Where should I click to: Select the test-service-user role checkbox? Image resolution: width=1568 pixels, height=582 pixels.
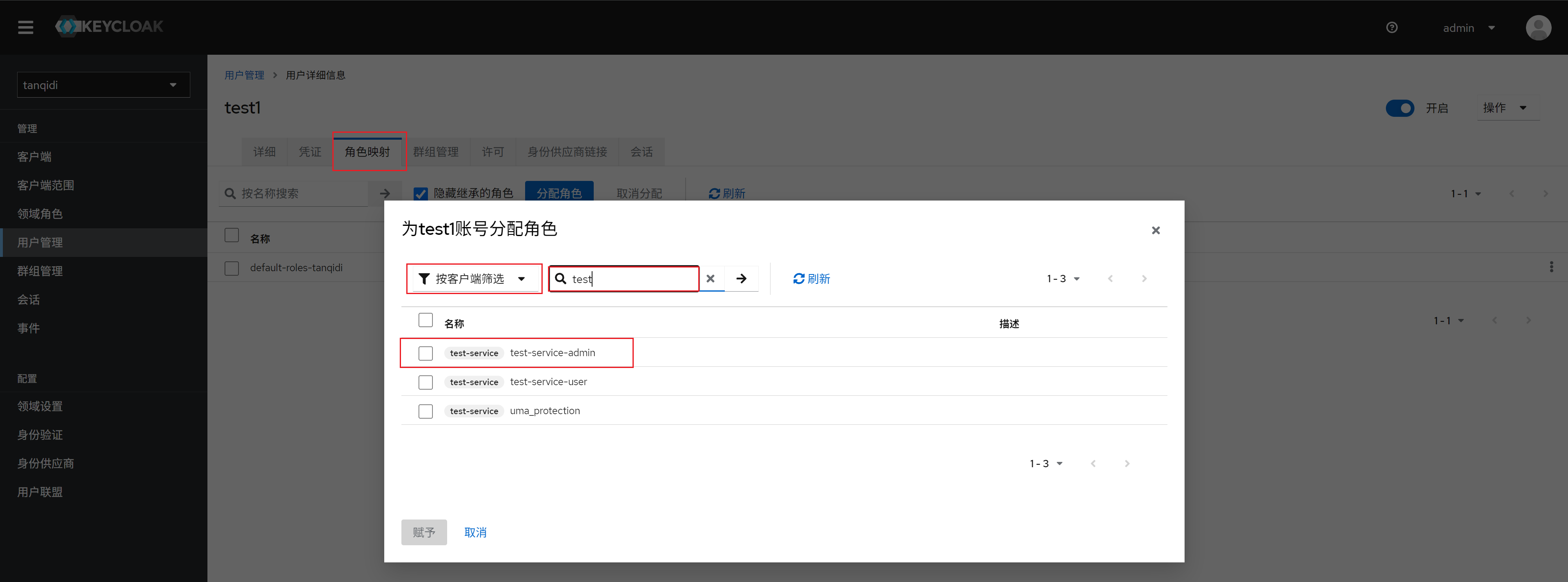click(425, 382)
